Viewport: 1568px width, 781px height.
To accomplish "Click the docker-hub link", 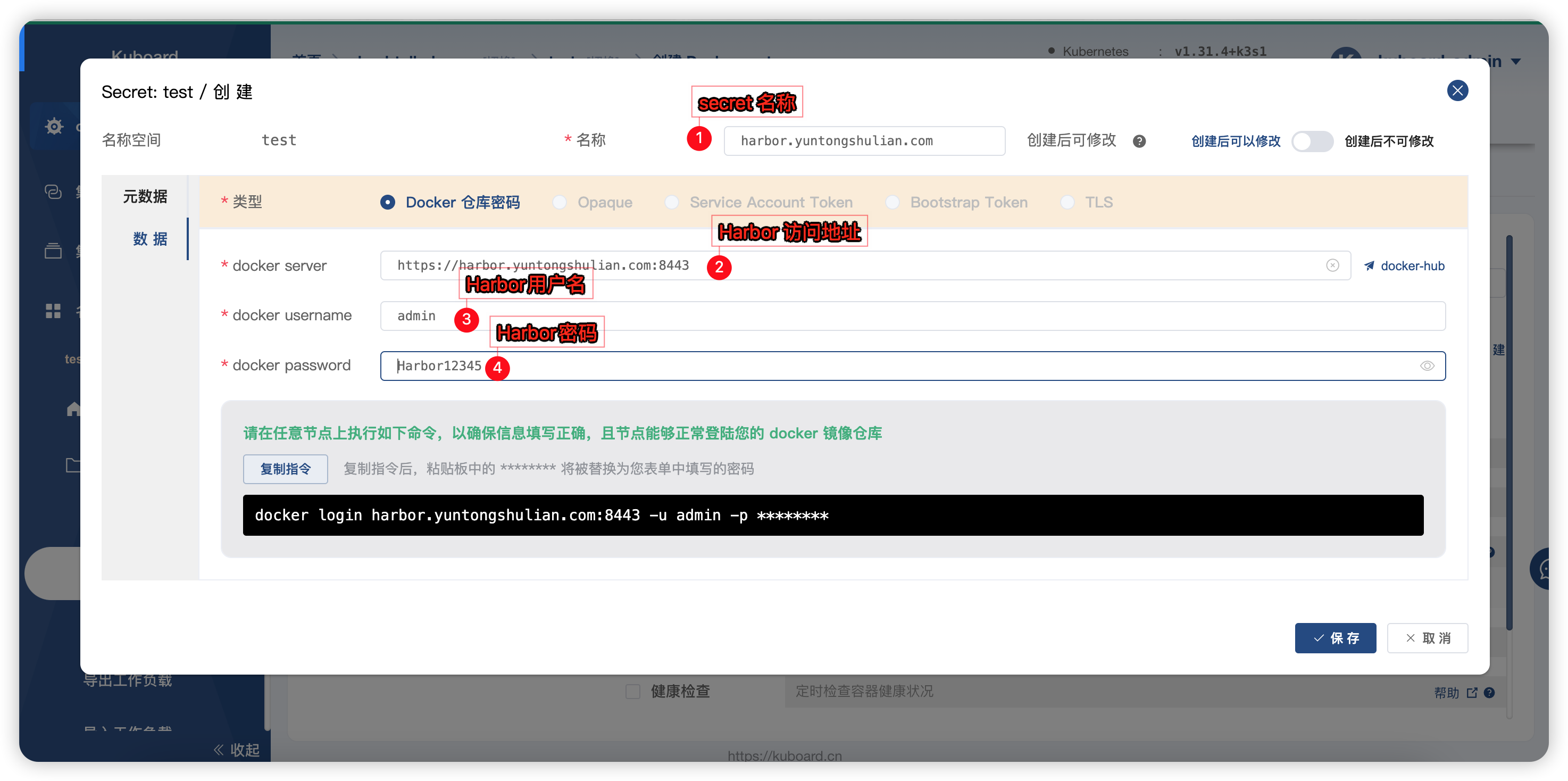I will tap(1404, 266).
